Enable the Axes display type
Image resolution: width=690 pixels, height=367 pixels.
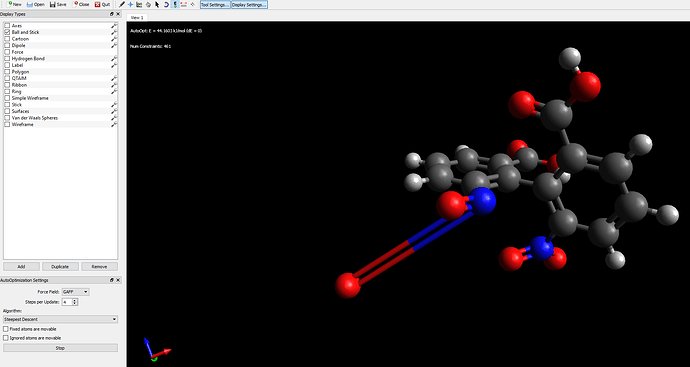tap(7, 26)
